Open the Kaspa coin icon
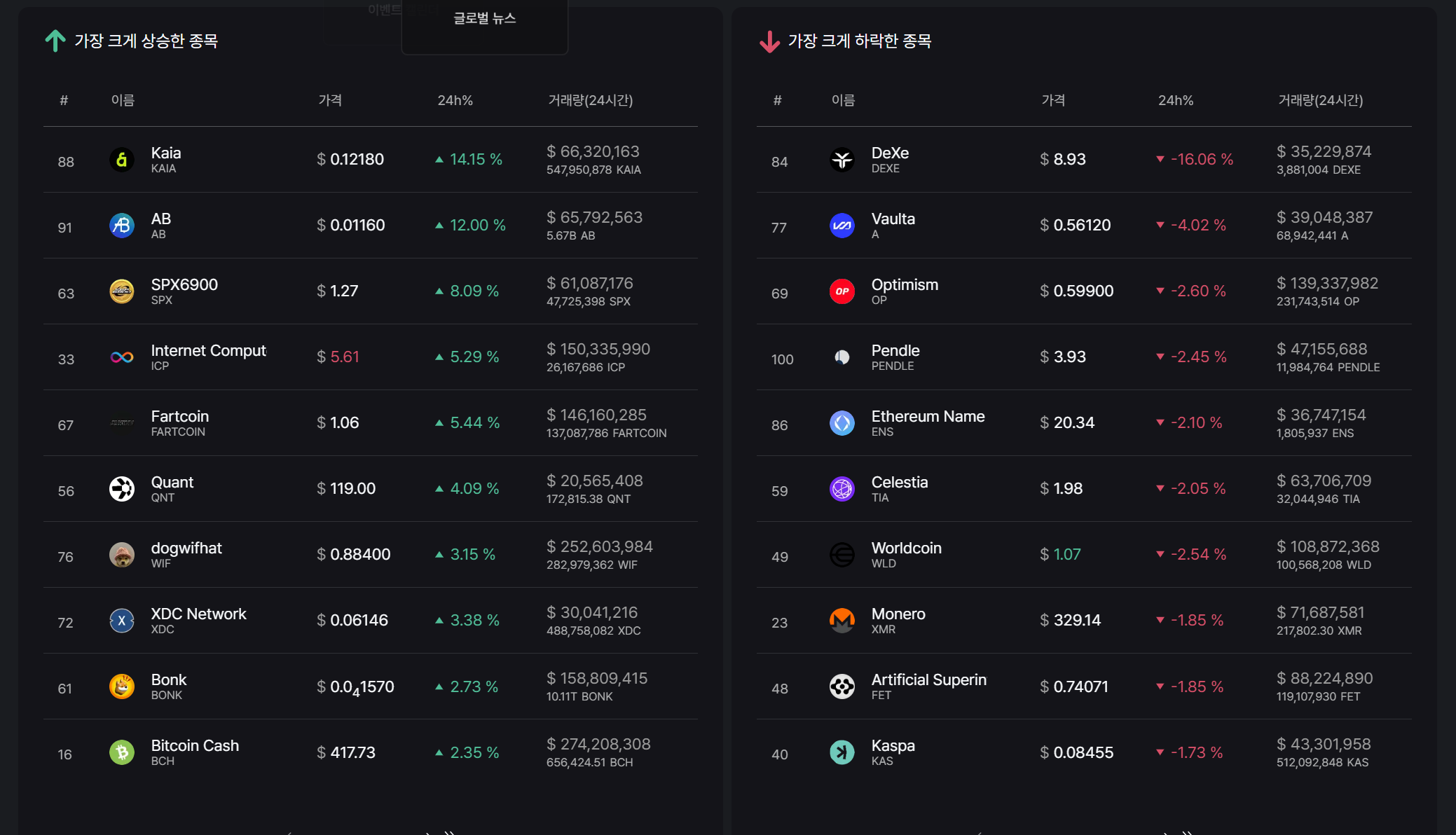1456x835 pixels. (x=842, y=752)
